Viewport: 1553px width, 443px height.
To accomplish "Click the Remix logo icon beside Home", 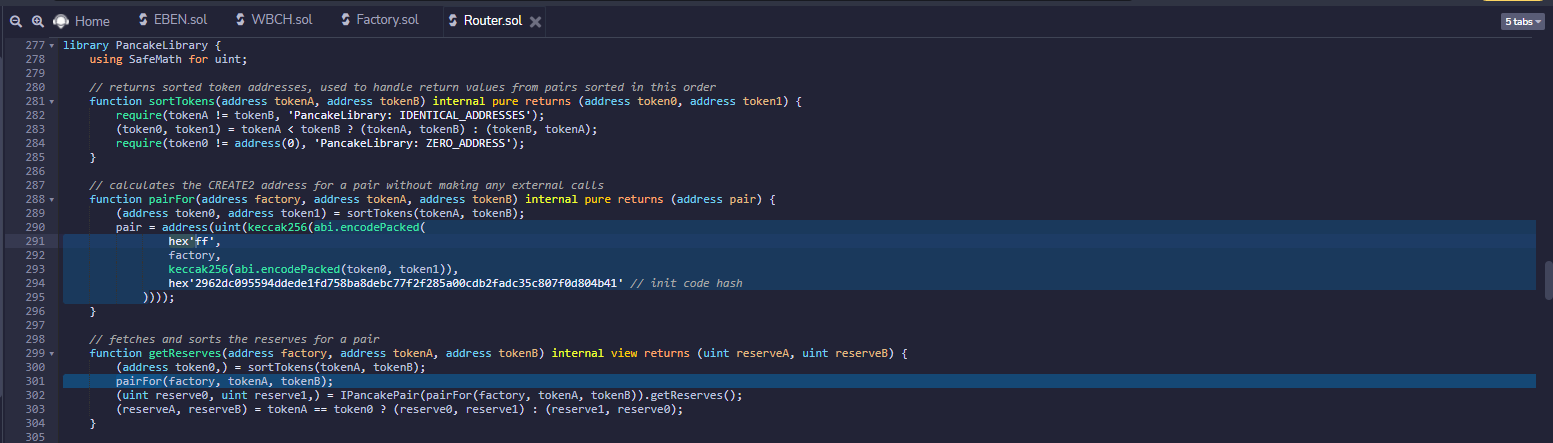I will click(x=62, y=21).
